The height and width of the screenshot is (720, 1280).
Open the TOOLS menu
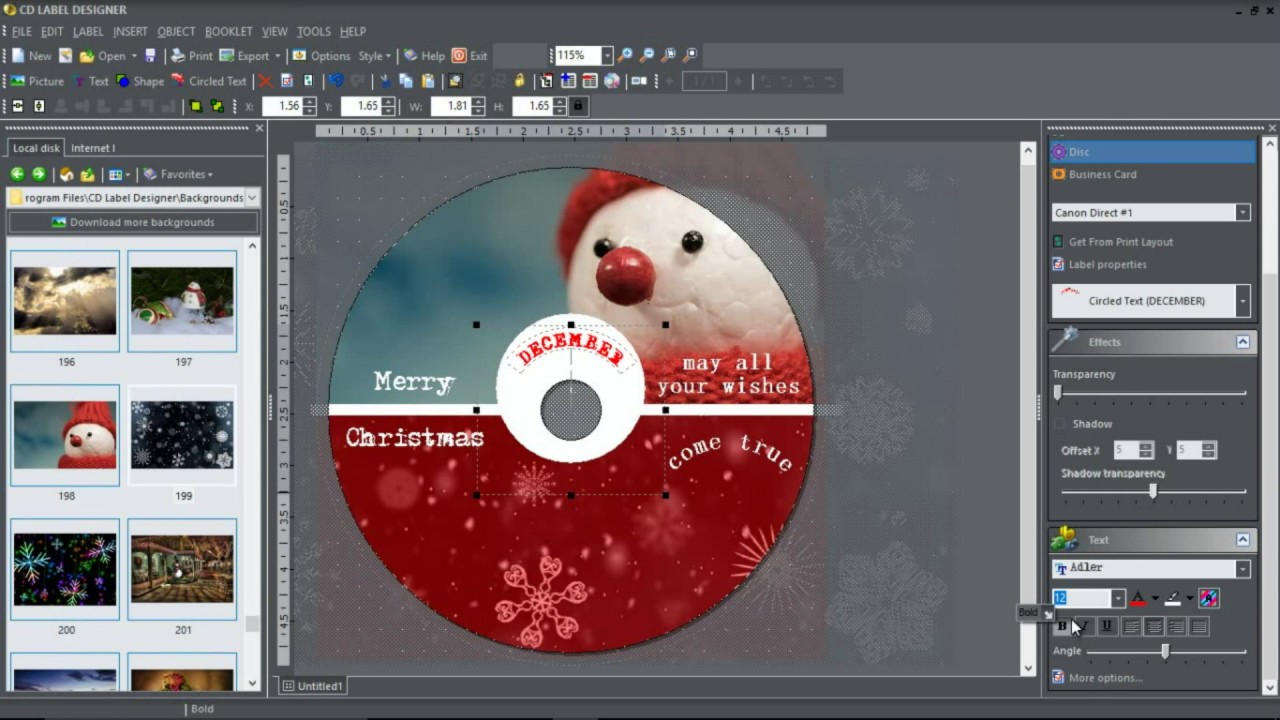coord(314,31)
